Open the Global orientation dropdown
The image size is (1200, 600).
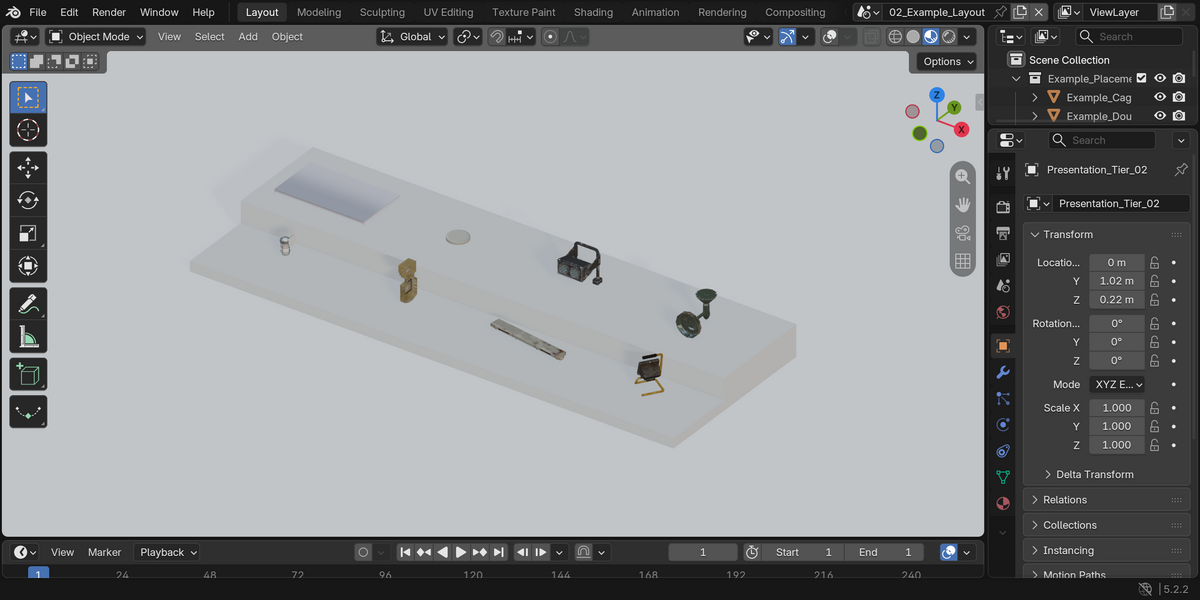(x=412, y=37)
